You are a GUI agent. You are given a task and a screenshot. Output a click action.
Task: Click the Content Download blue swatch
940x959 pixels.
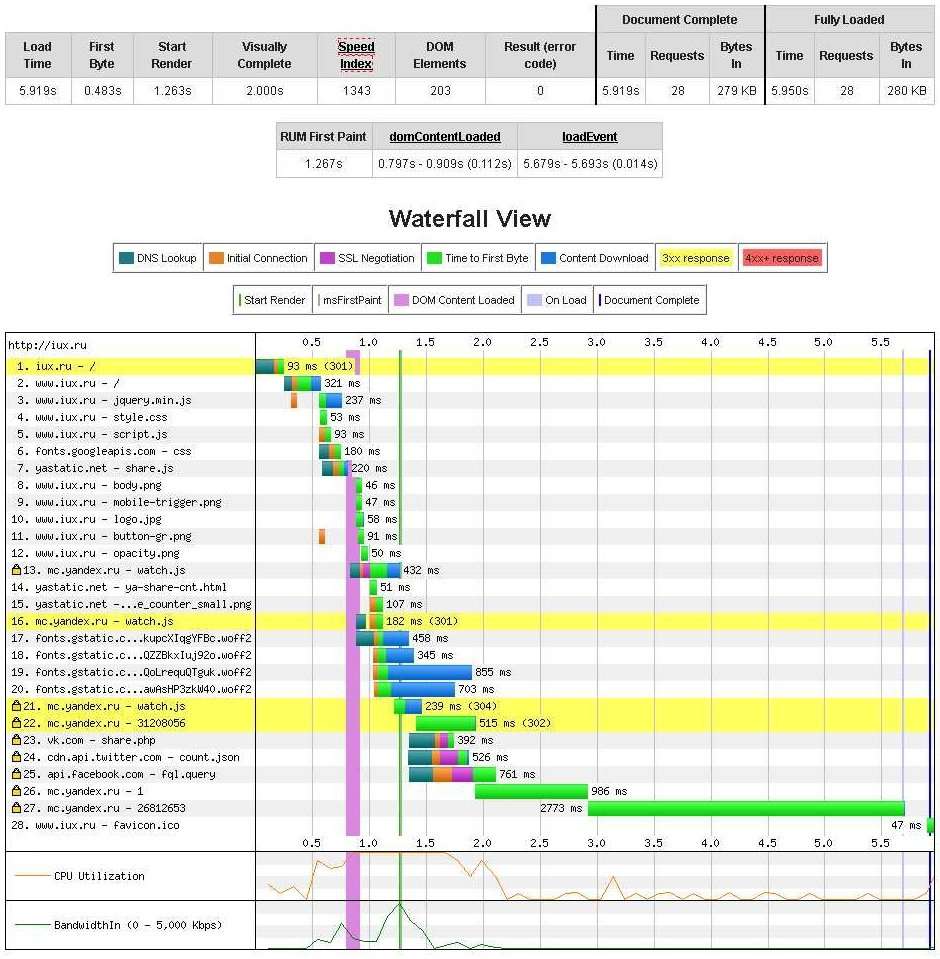click(549, 258)
